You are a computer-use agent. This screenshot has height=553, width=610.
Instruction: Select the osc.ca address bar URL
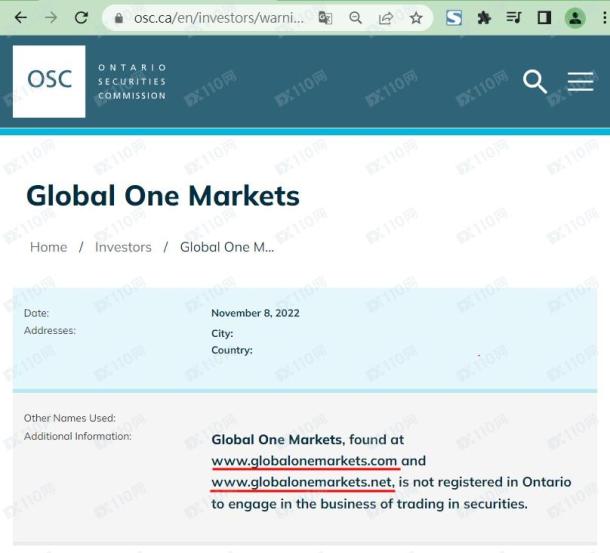[x=219, y=18]
